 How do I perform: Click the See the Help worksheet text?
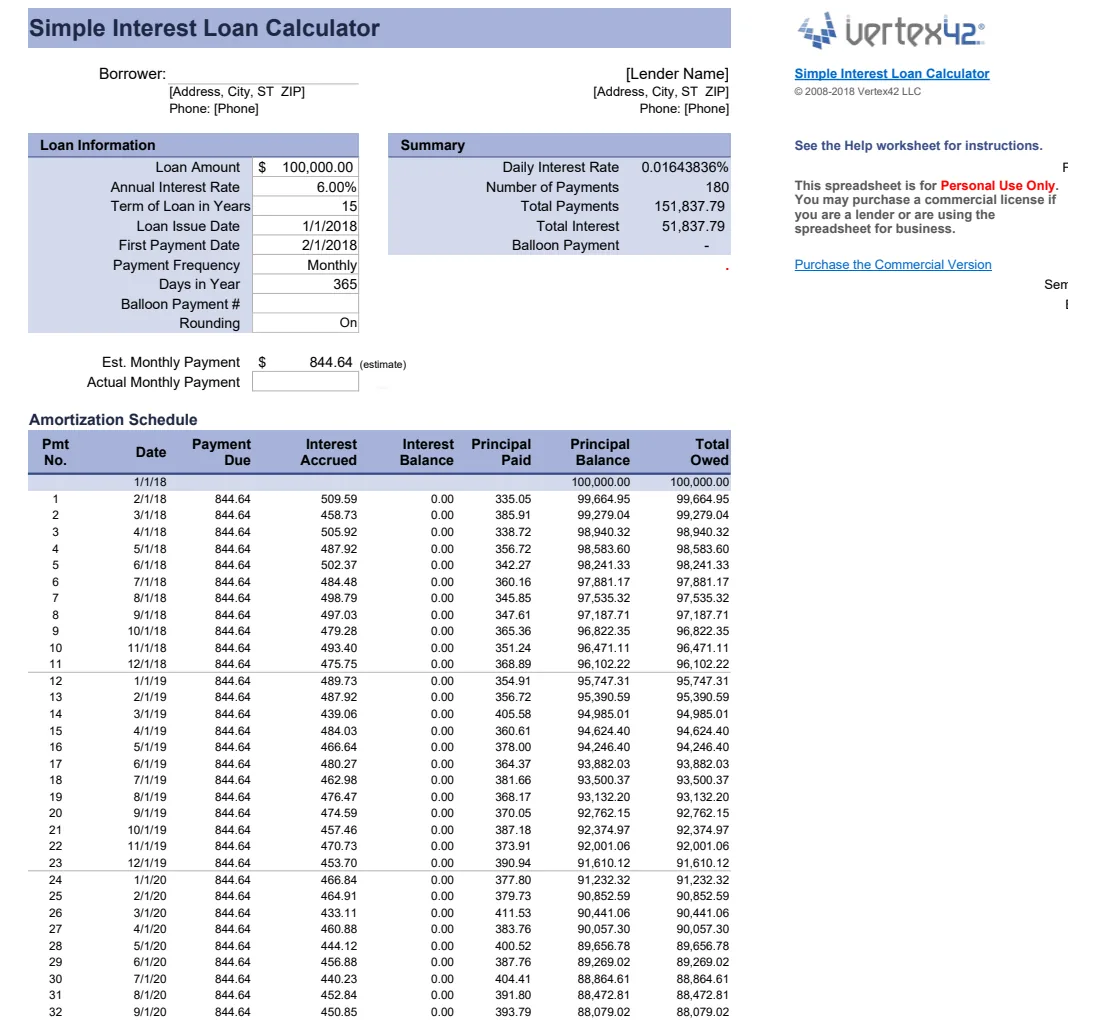coord(918,145)
